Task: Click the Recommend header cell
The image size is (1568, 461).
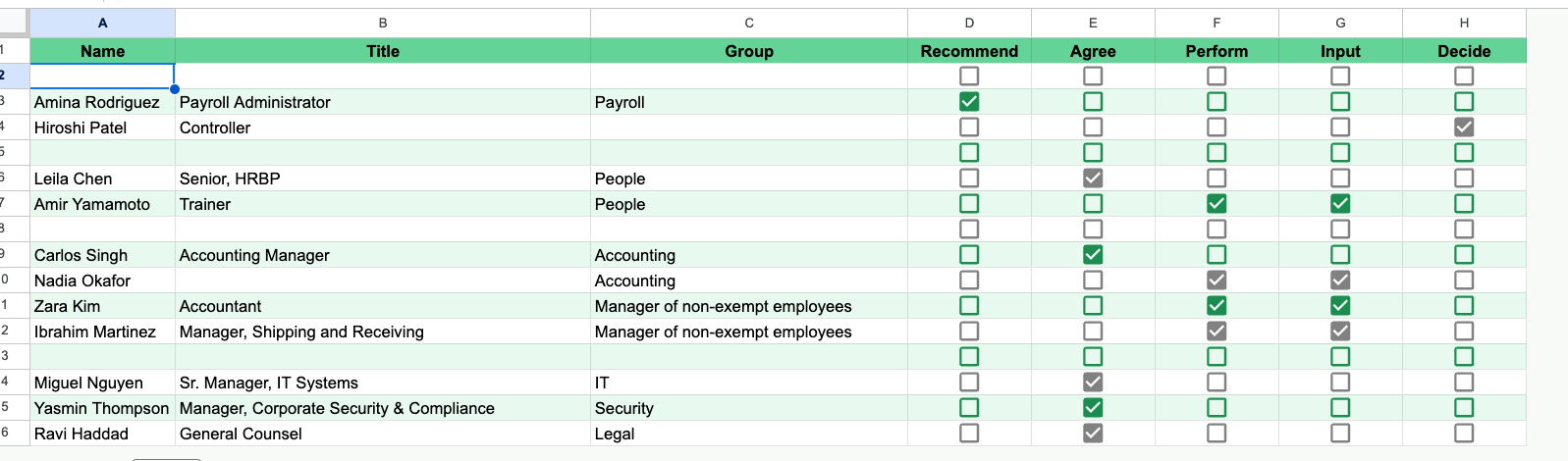Action: [969, 51]
